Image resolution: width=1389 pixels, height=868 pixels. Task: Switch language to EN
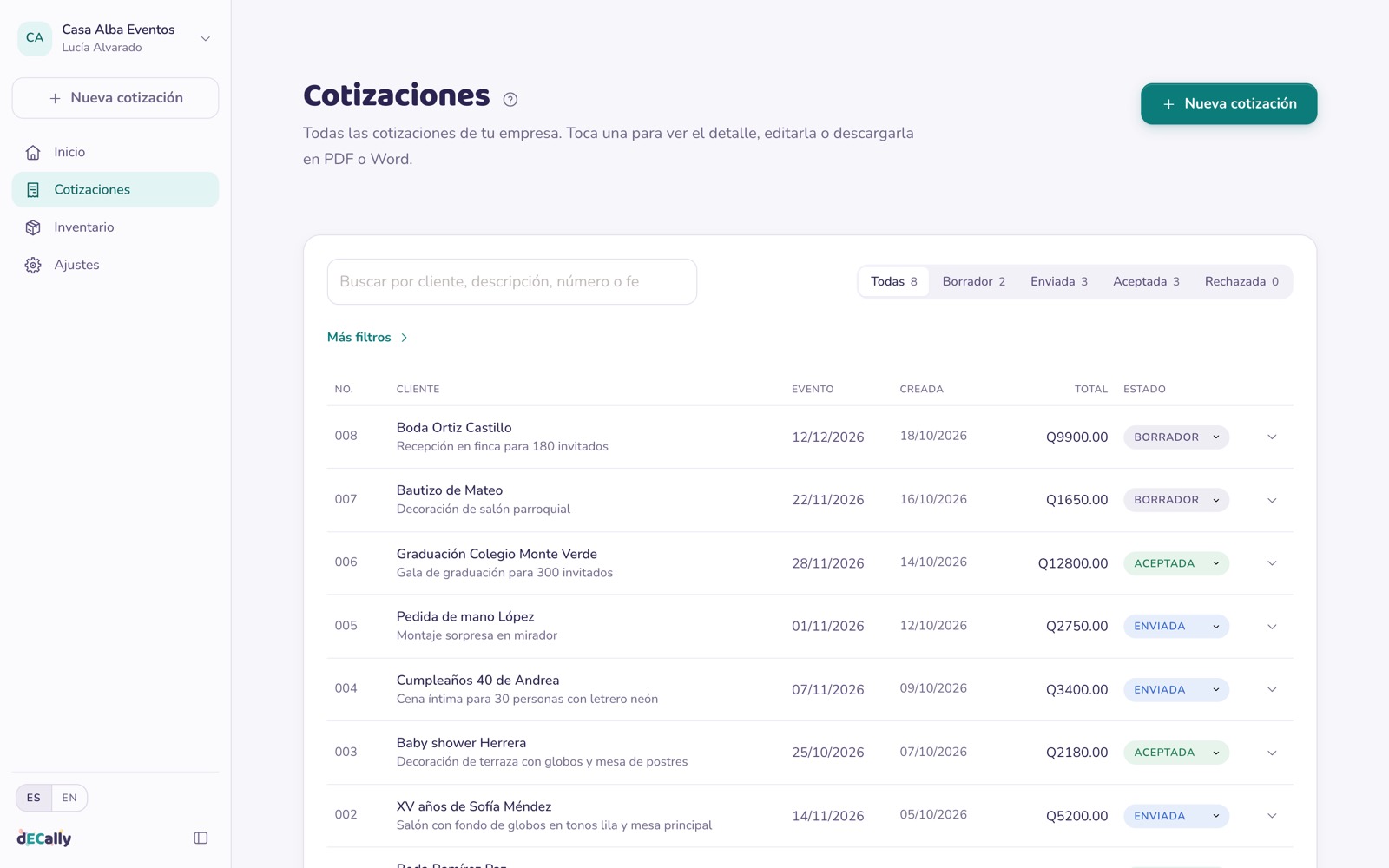(x=69, y=798)
